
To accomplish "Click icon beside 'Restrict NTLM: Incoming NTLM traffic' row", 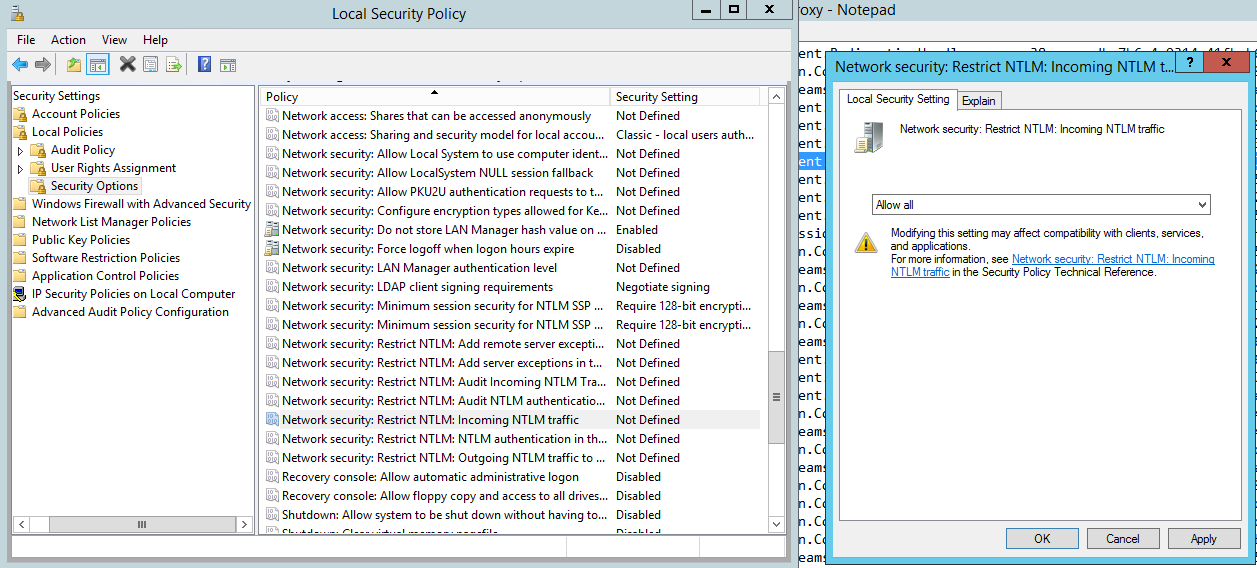I will click(272, 420).
